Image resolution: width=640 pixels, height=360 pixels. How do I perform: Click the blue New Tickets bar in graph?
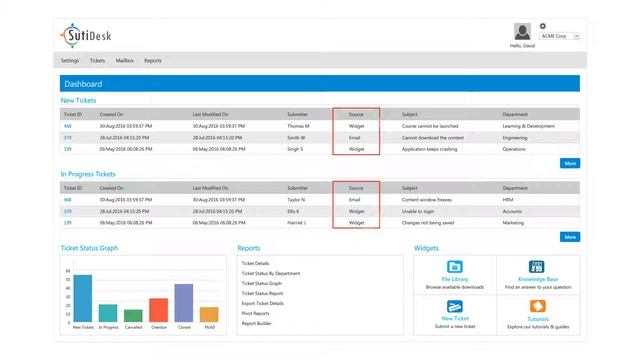point(82,298)
